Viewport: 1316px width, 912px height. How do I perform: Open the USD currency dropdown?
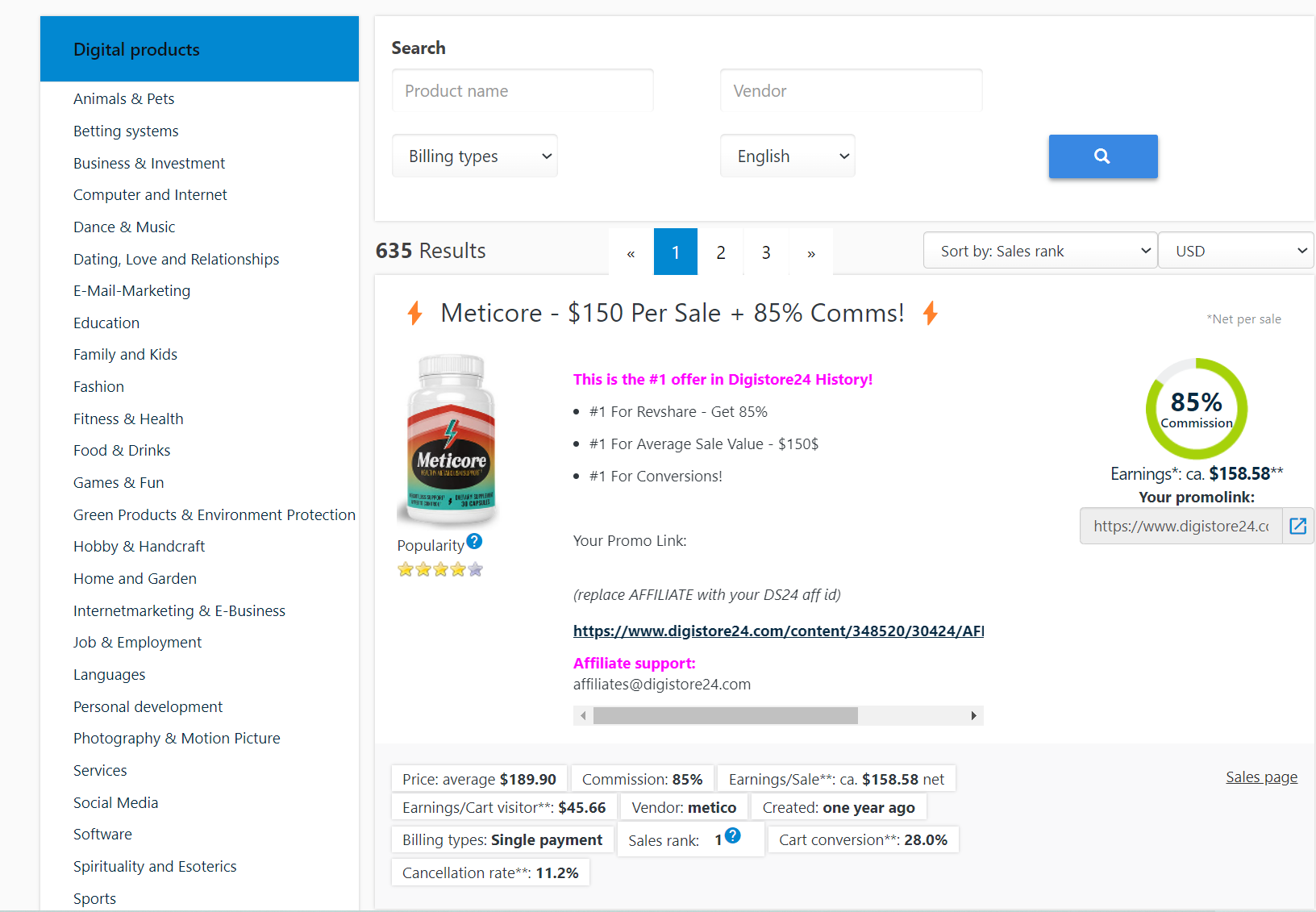tap(1235, 252)
